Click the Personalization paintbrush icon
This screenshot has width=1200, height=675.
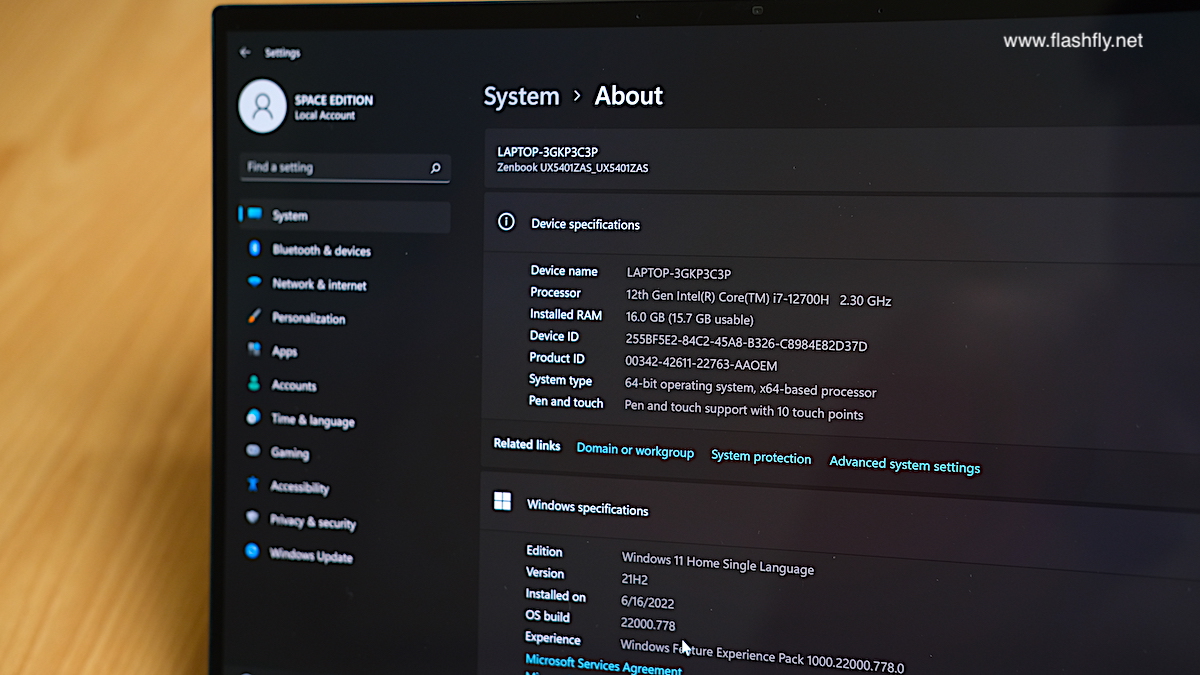(x=254, y=317)
